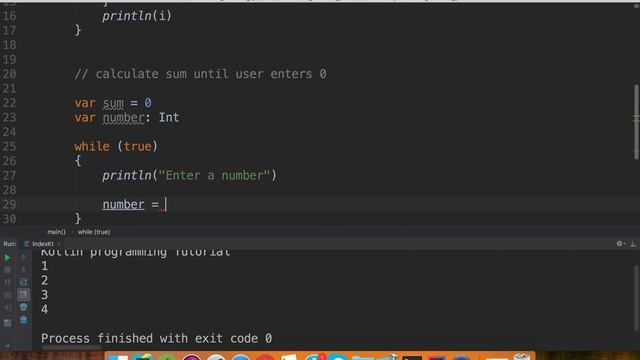Open the Run panel settings gear

click(620, 244)
